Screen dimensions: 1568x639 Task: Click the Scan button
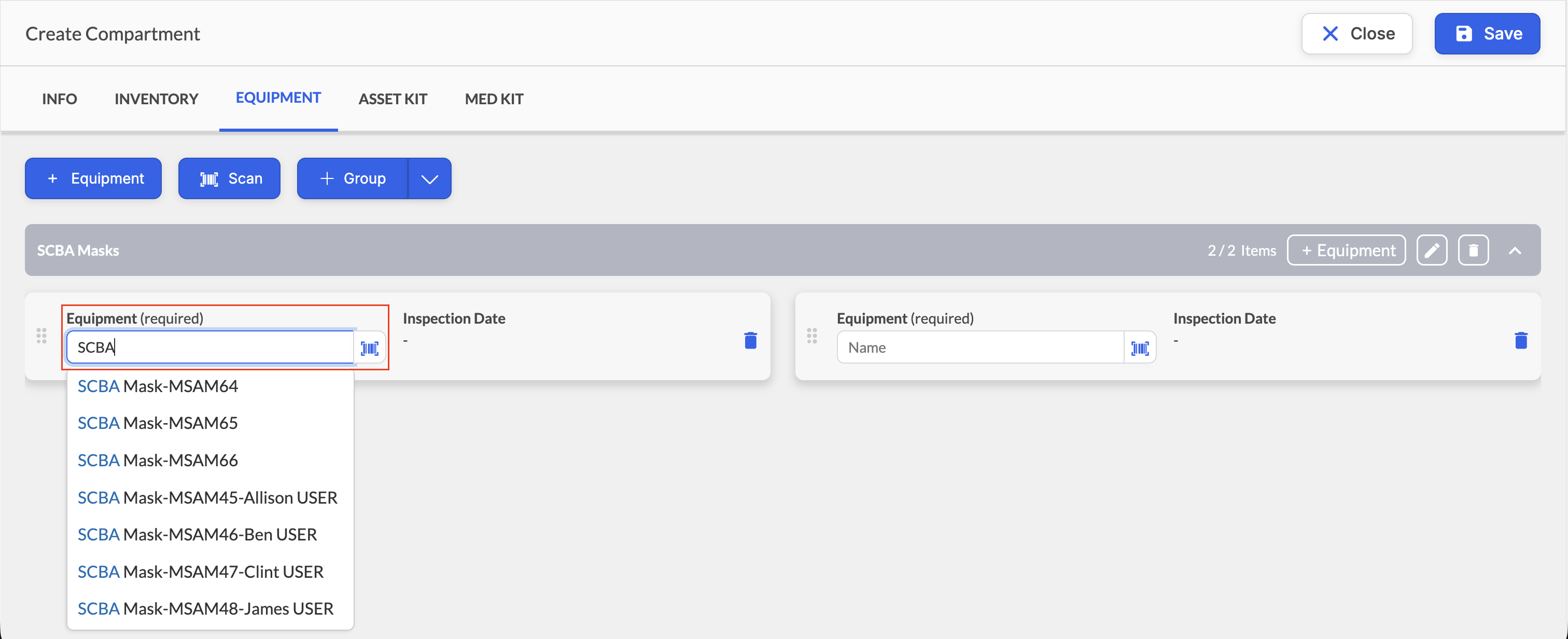230,178
